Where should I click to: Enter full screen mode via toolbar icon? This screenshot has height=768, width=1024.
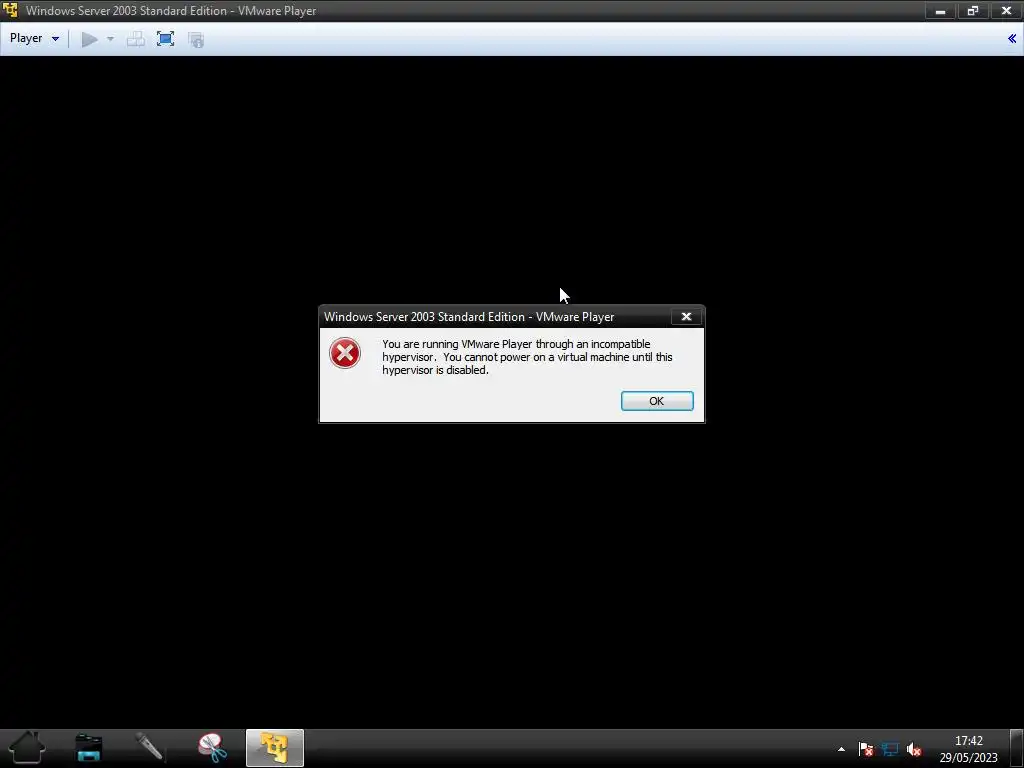tap(166, 39)
